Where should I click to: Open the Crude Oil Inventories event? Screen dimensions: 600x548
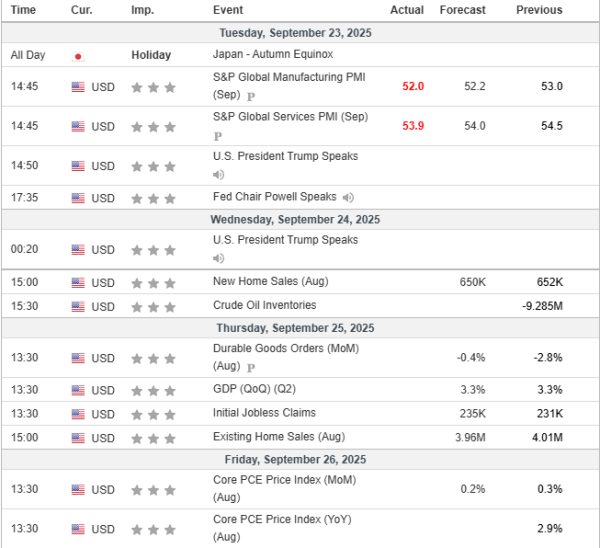[x=264, y=305]
